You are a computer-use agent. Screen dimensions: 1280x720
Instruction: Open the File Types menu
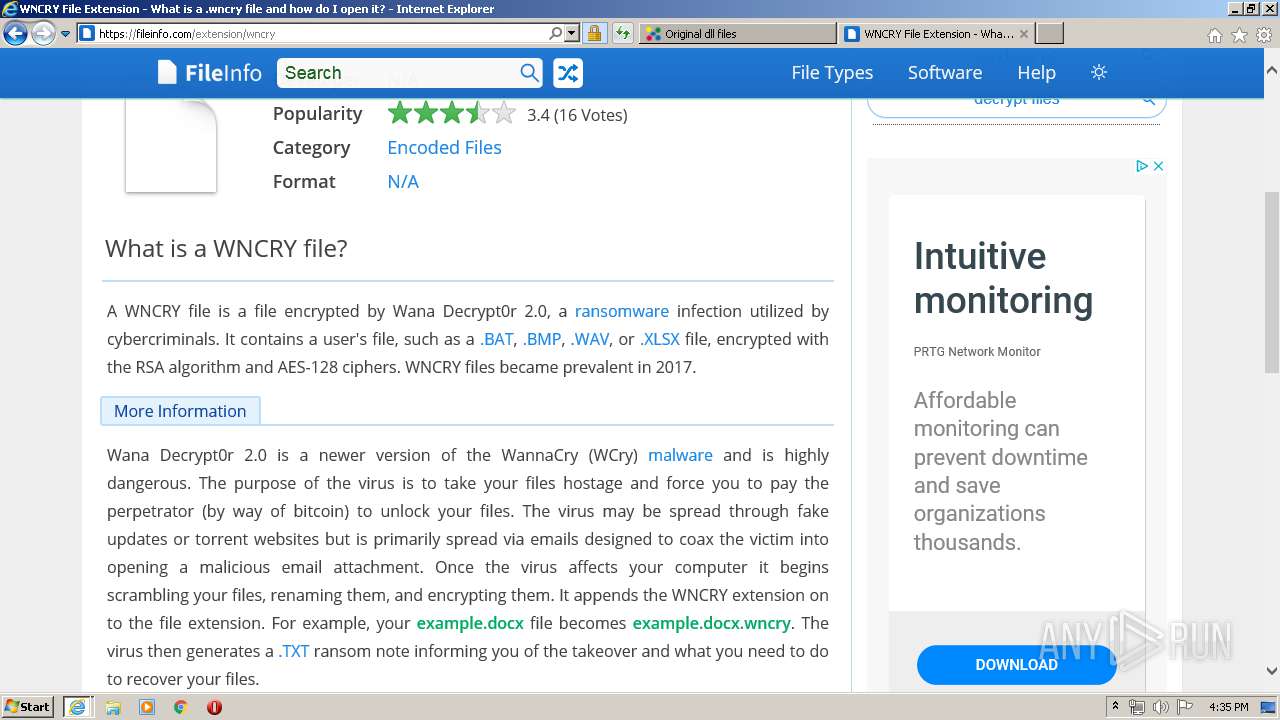point(832,73)
